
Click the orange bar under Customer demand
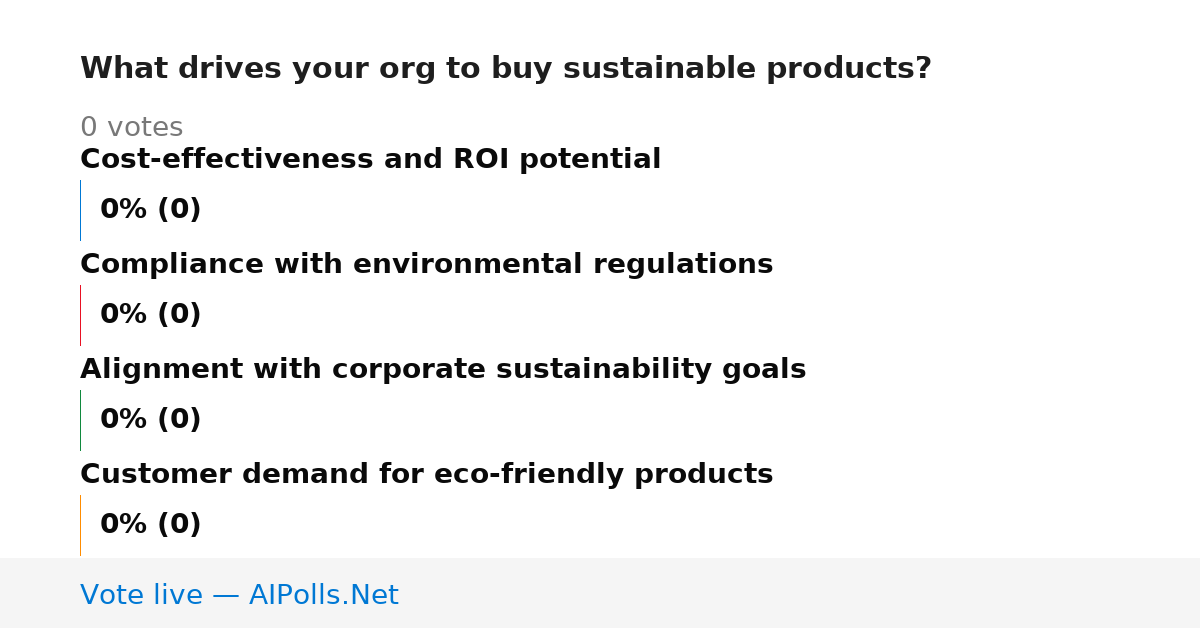80,525
